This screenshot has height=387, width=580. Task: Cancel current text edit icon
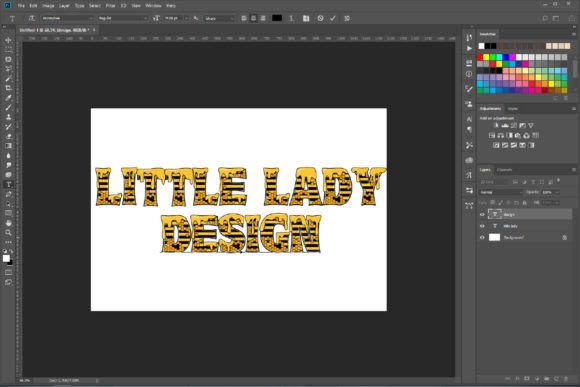click(320, 18)
